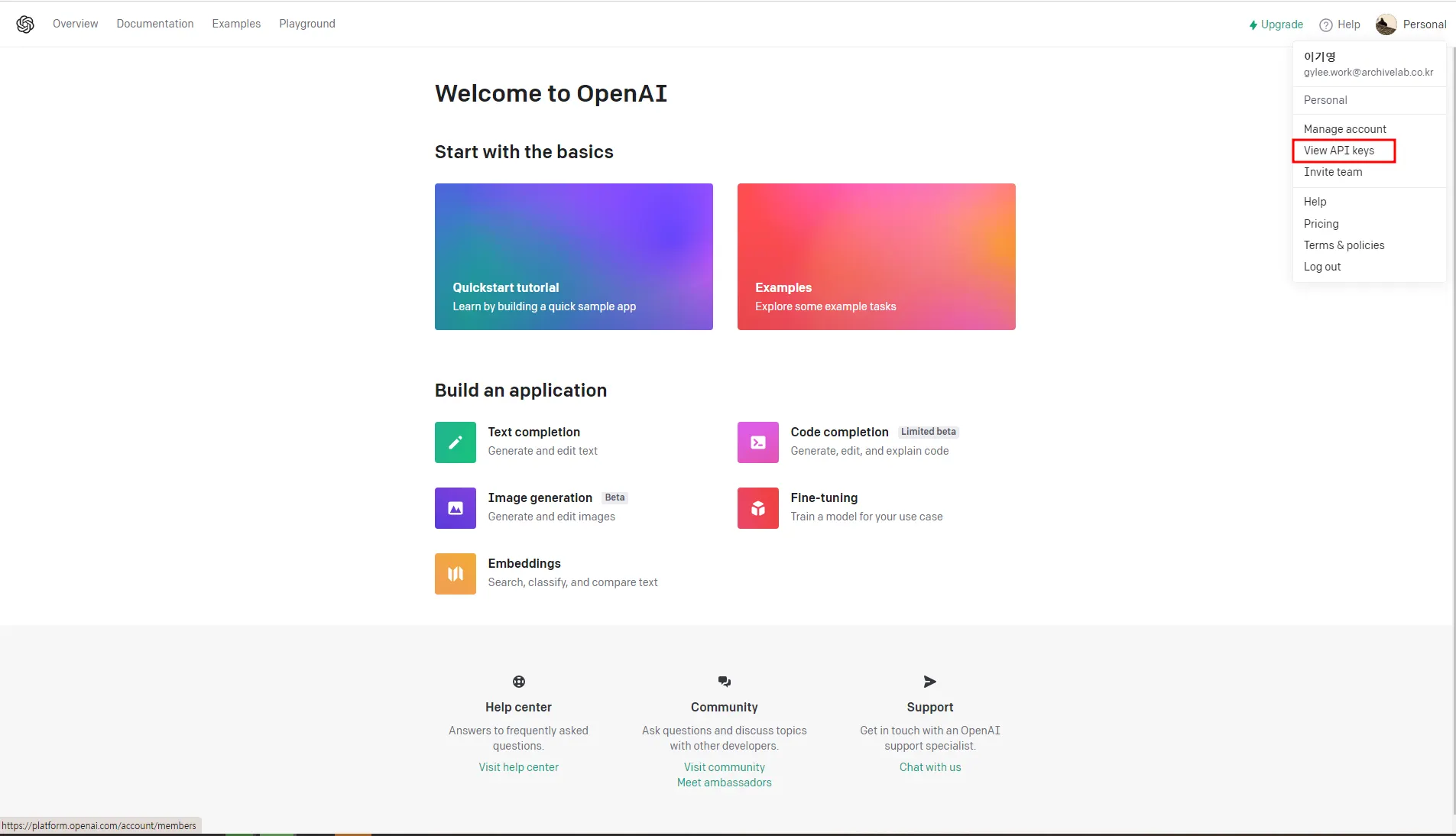Follow the Visit community link
Image resolution: width=1456 pixels, height=836 pixels.
click(725, 767)
